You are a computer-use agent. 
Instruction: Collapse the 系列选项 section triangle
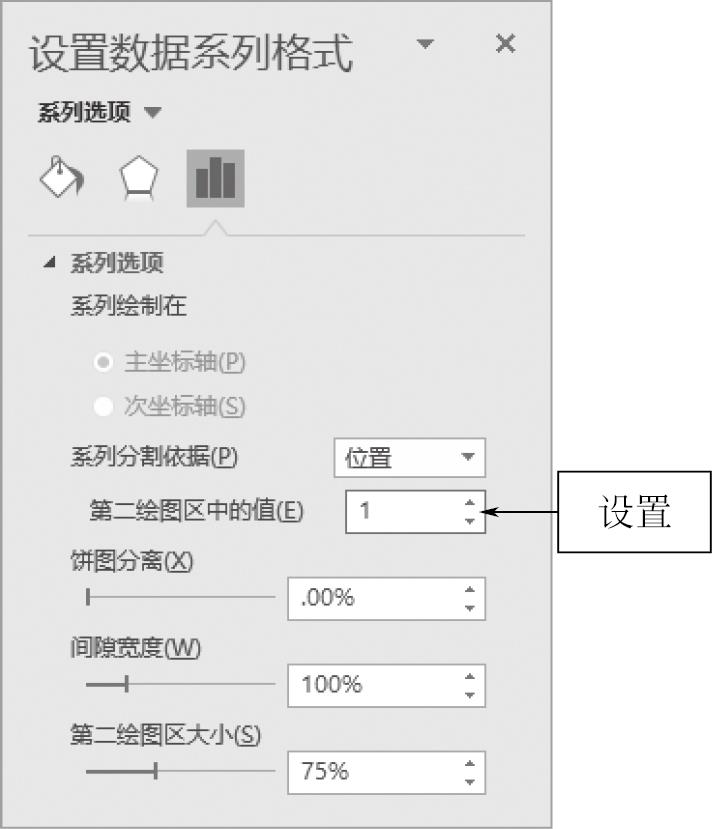[50, 263]
